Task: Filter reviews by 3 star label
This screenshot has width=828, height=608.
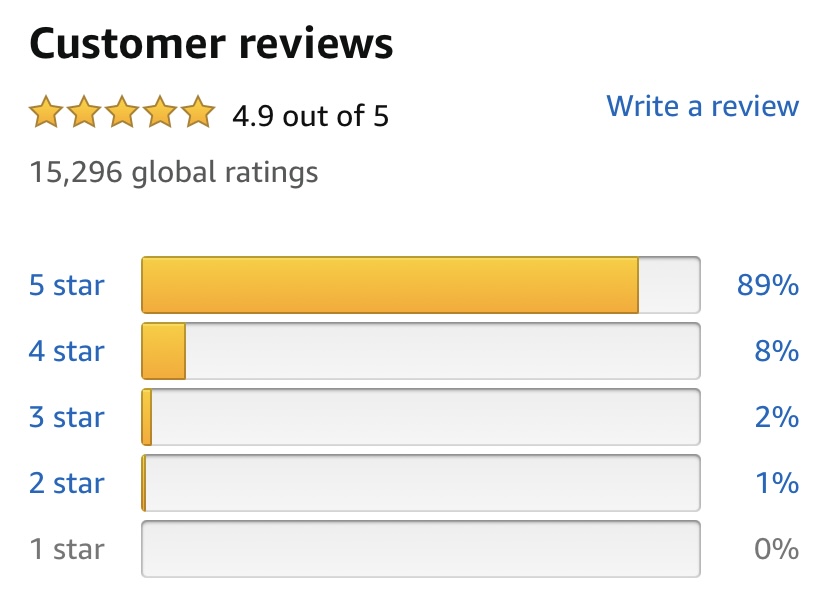Action: pos(67,417)
